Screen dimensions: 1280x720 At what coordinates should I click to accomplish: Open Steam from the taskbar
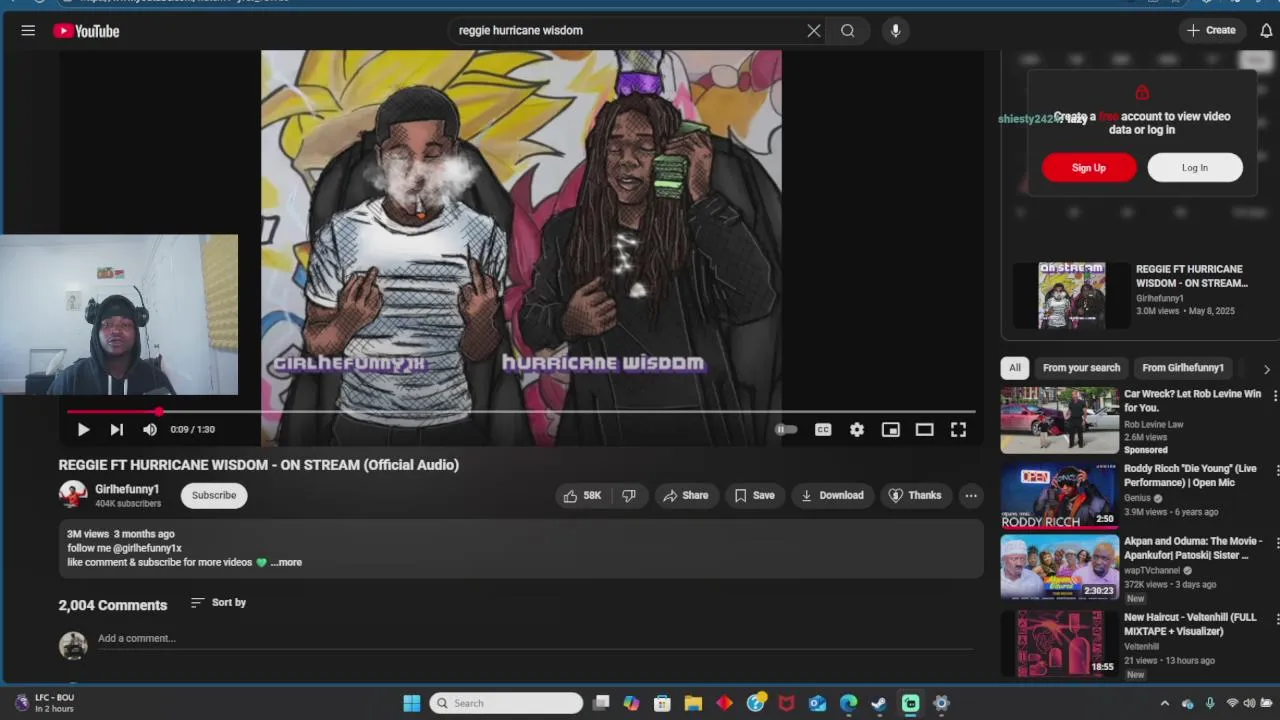tap(879, 703)
